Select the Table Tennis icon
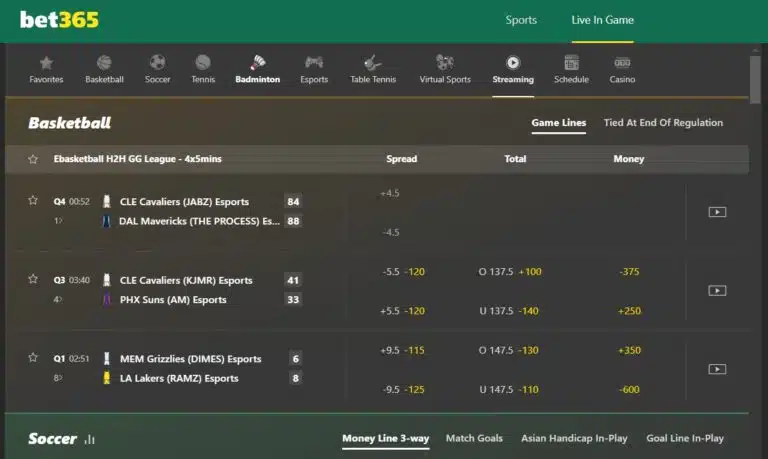The height and width of the screenshot is (459, 768). coord(373,63)
